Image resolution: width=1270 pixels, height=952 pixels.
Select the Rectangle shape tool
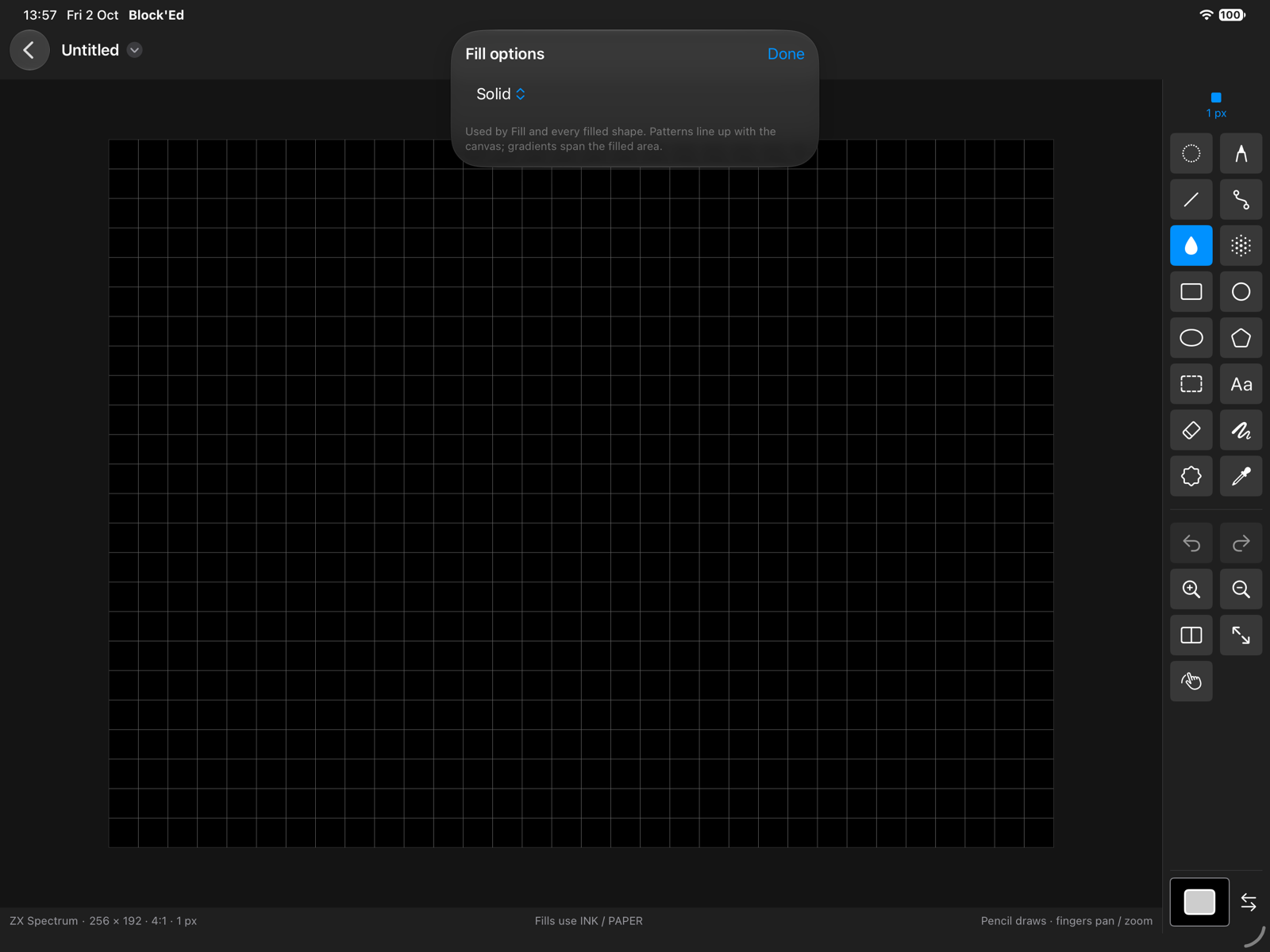[1191, 291]
